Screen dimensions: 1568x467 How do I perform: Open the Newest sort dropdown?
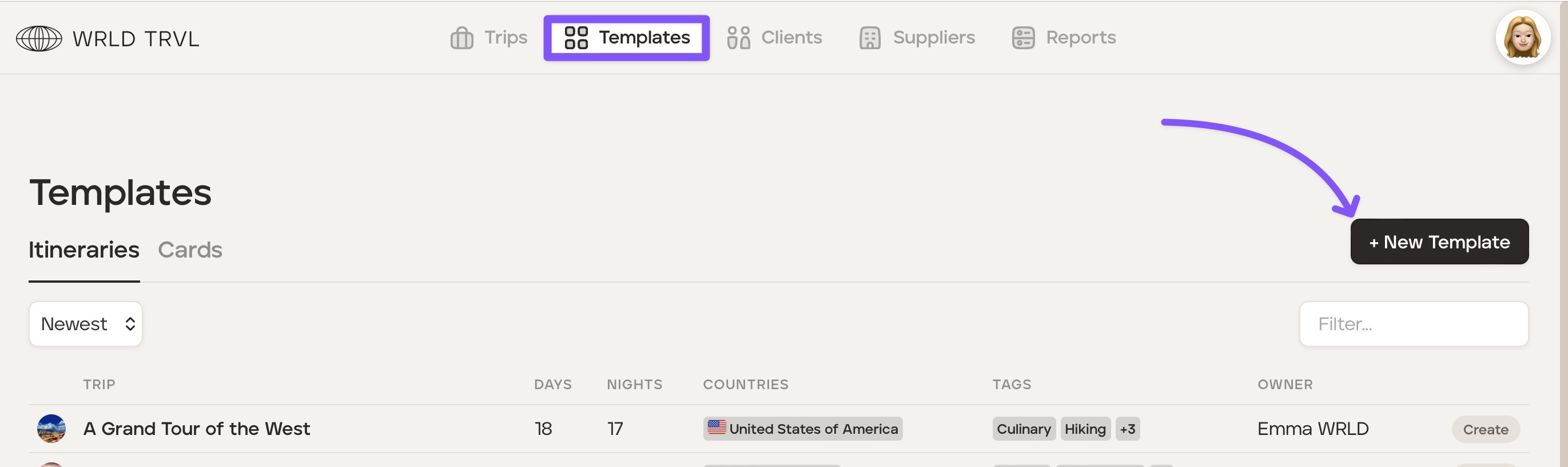(86, 324)
